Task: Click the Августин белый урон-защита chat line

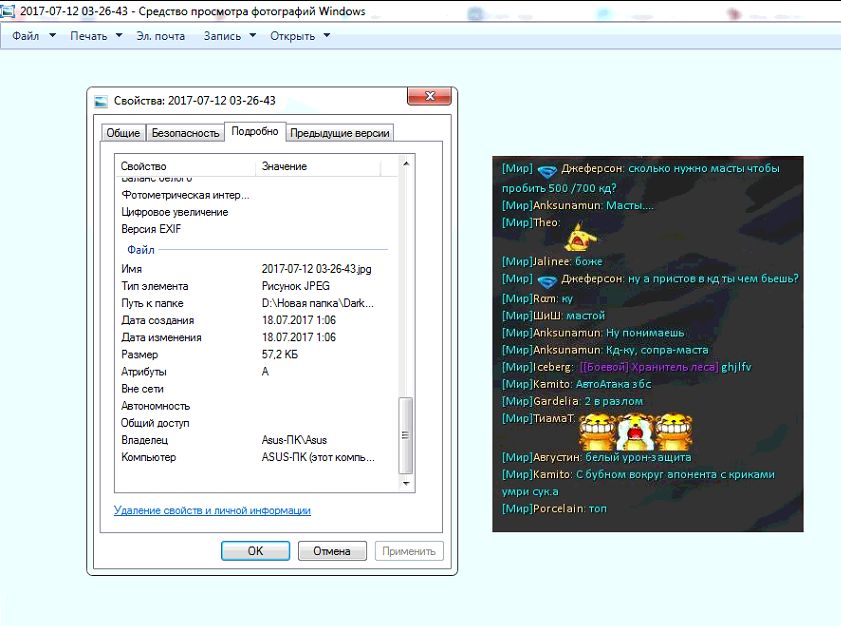Action: click(x=596, y=457)
